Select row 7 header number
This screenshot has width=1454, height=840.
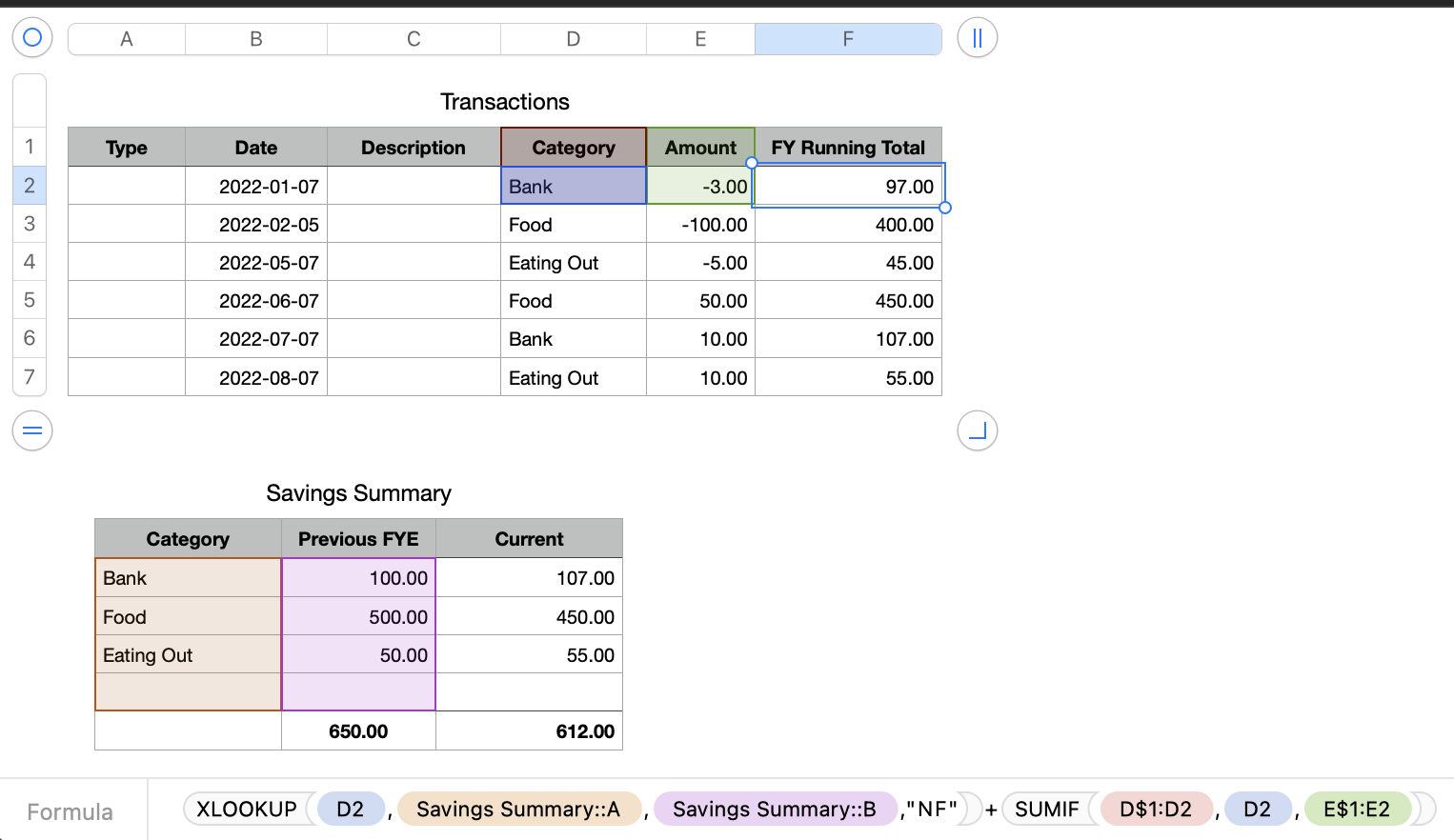pos(30,377)
